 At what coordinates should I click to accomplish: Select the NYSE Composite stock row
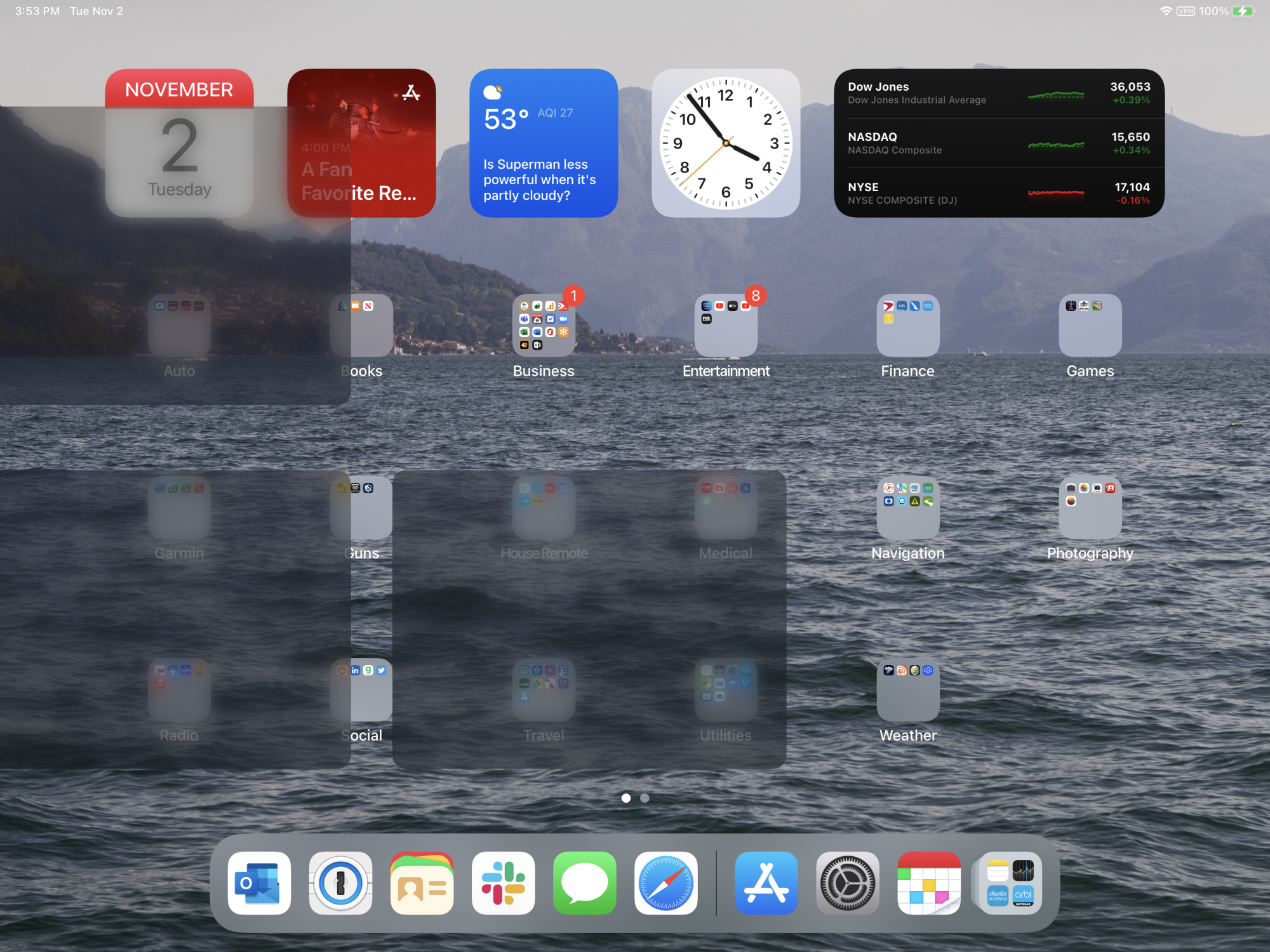[999, 194]
